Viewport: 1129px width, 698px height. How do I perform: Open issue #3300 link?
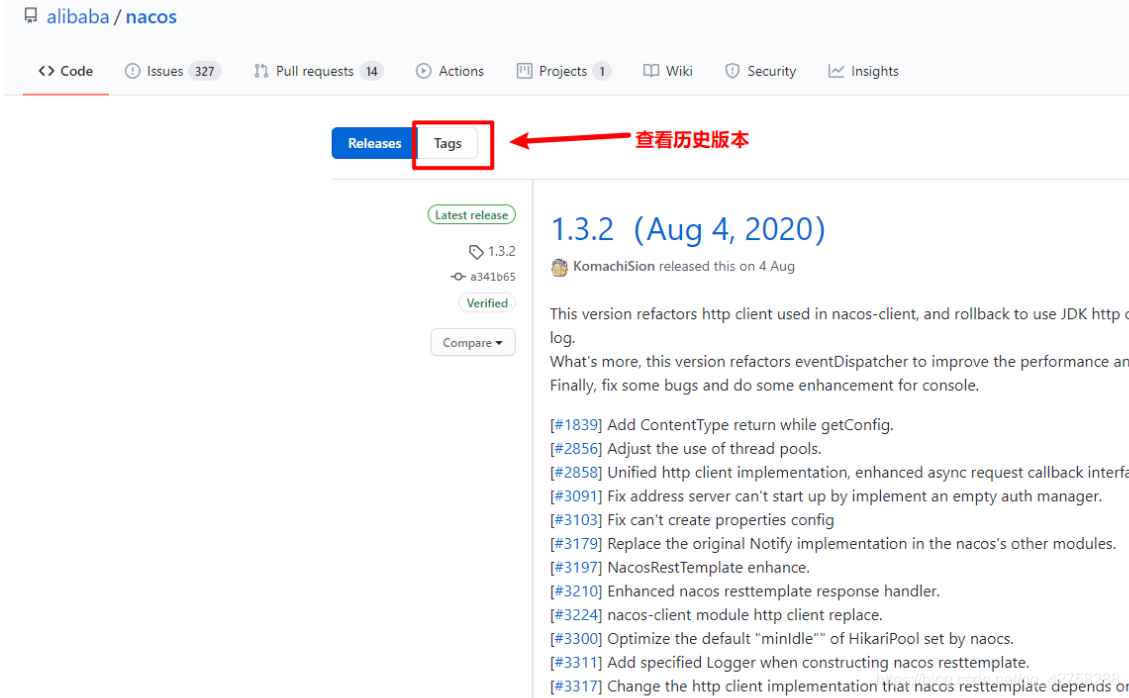(576, 639)
